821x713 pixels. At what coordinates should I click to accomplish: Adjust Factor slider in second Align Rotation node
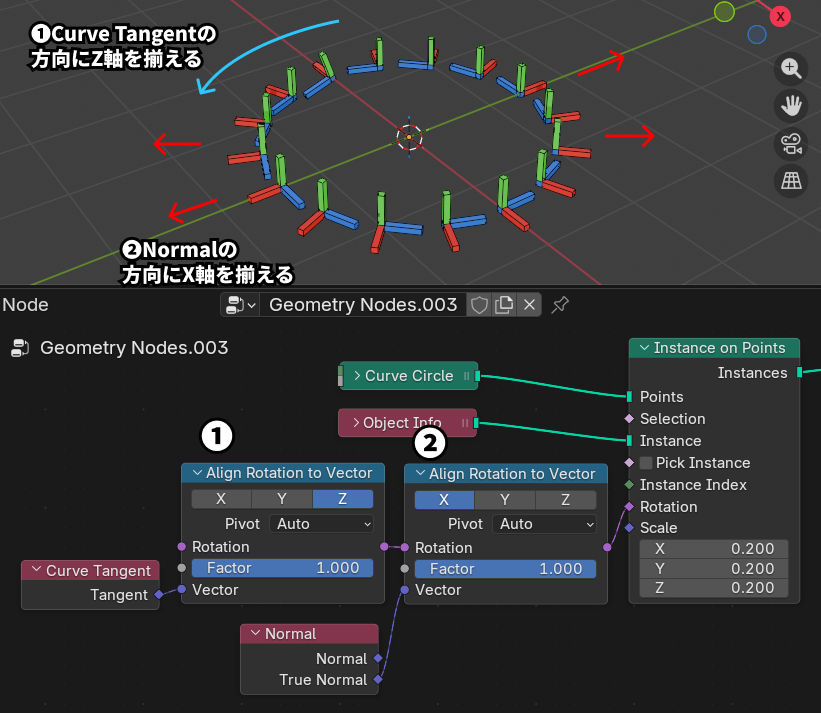point(505,569)
